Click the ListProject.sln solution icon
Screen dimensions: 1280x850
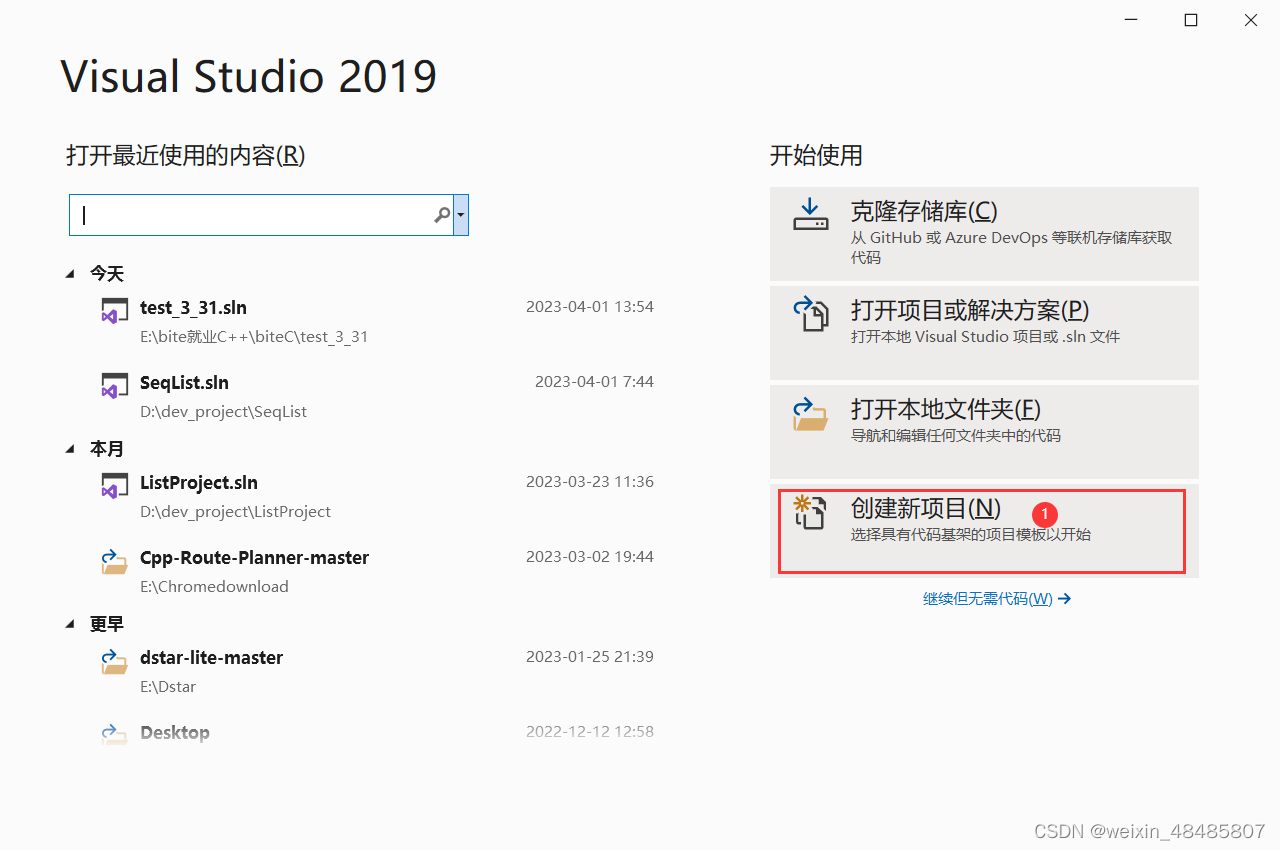114,485
